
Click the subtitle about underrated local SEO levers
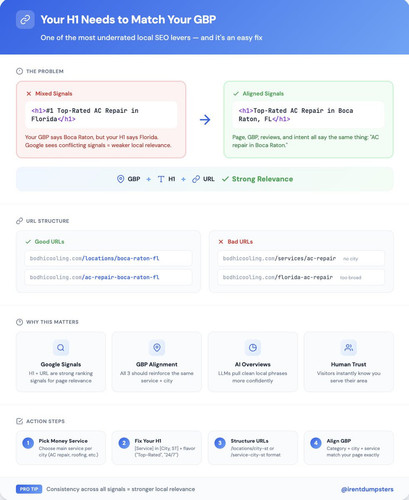(151, 38)
